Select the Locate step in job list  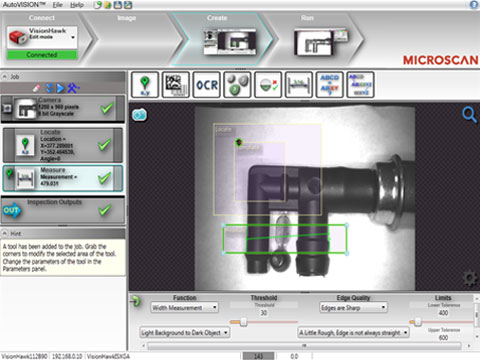coord(63,145)
